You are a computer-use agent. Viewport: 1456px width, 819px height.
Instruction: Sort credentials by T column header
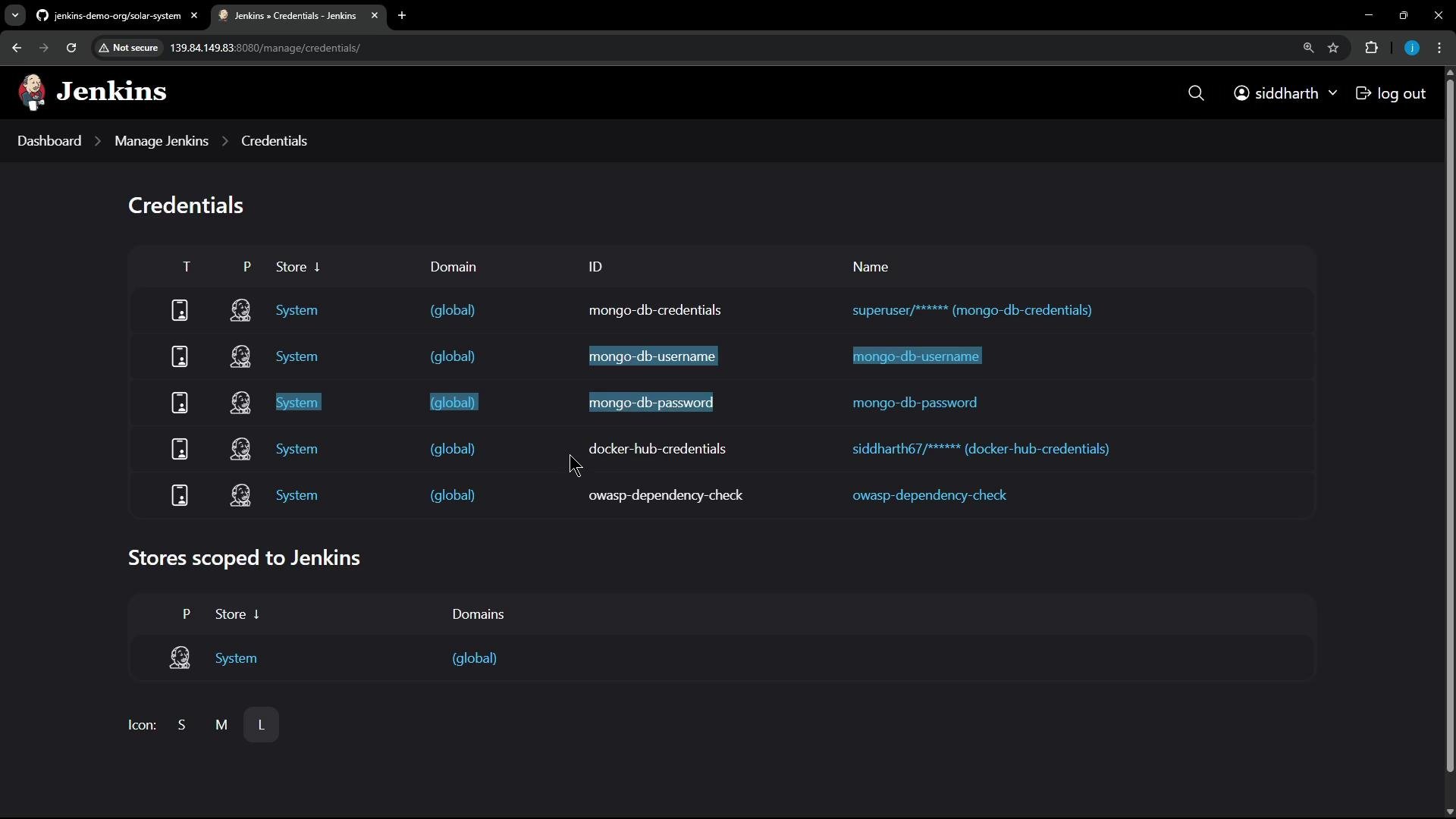(x=187, y=267)
